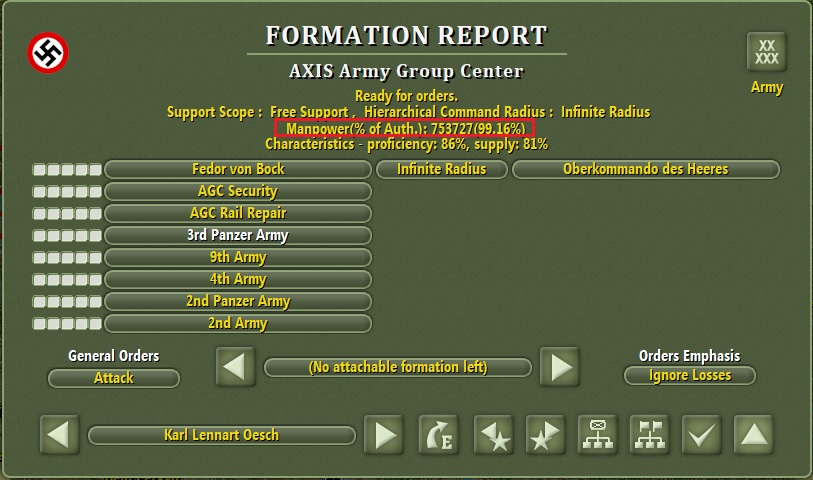Click the Ready for orders status text
Image resolution: width=813 pixels, height=480 pixels.
pyautogui.click(x=406, y=96)
